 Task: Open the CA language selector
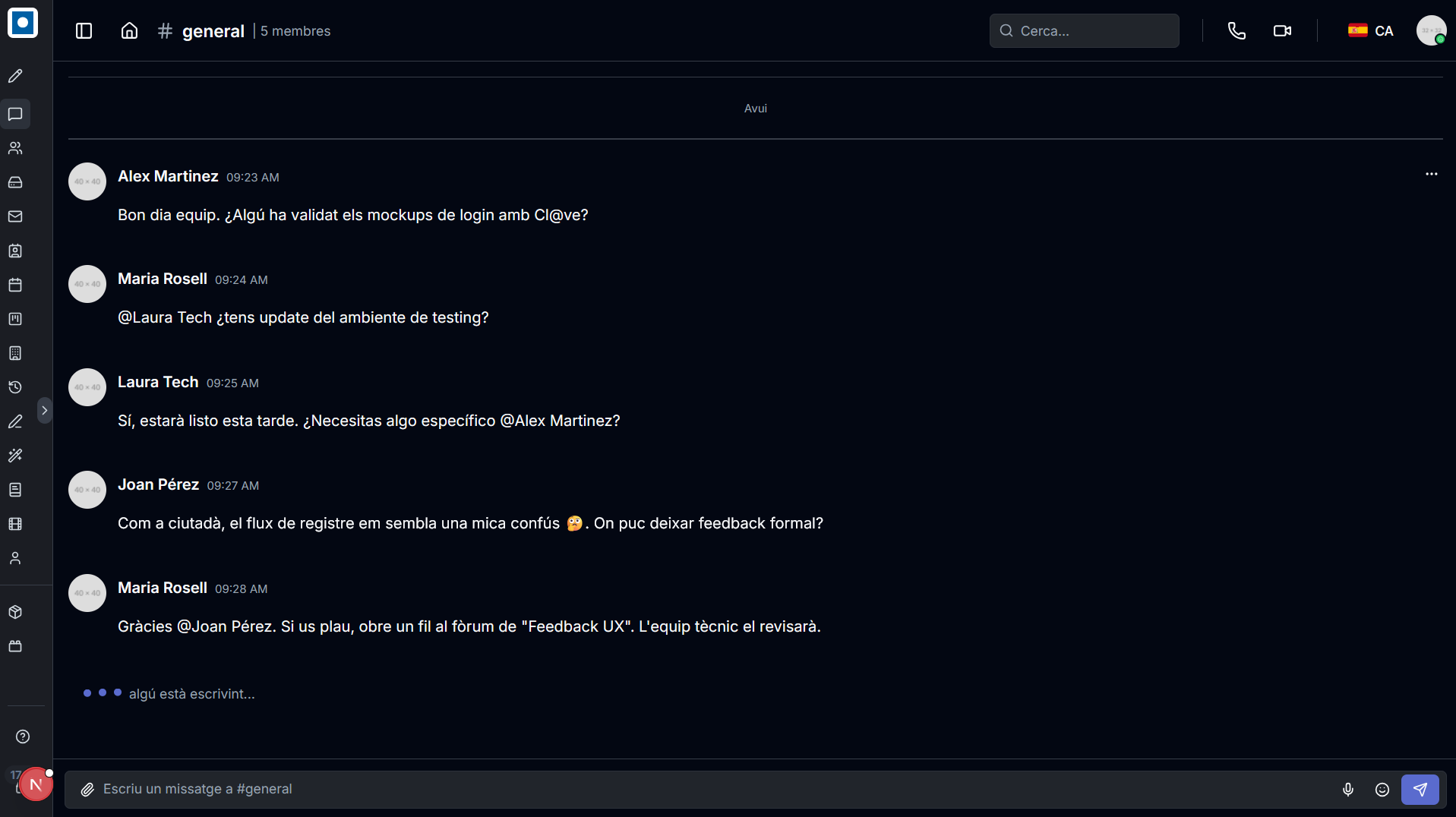click(1370, 30)
